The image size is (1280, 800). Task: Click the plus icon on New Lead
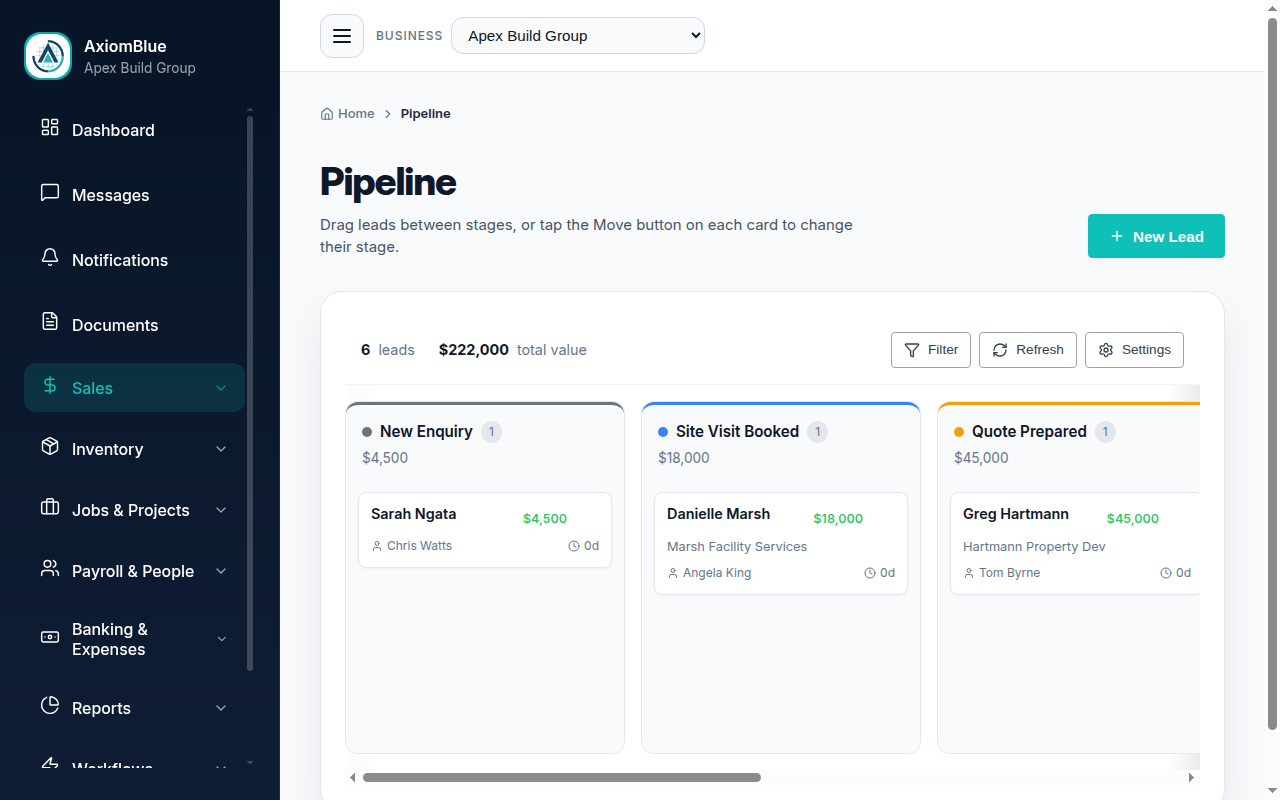pyautogui.click(x=1117, y=237)
